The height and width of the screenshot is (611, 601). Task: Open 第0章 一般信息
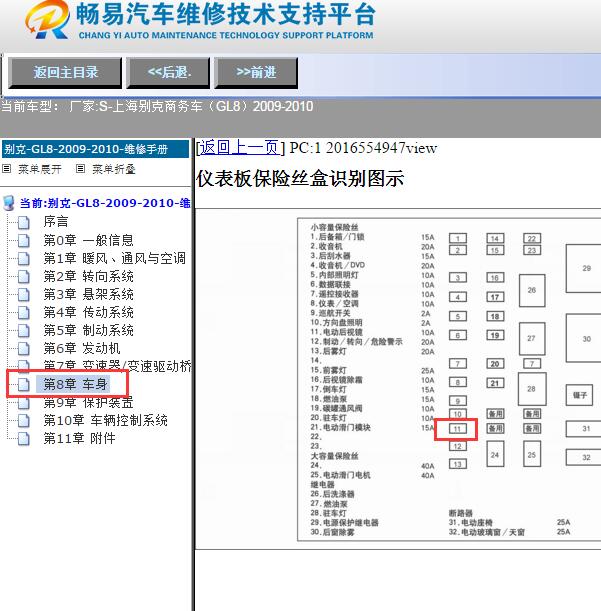click(x=88, y=240)
